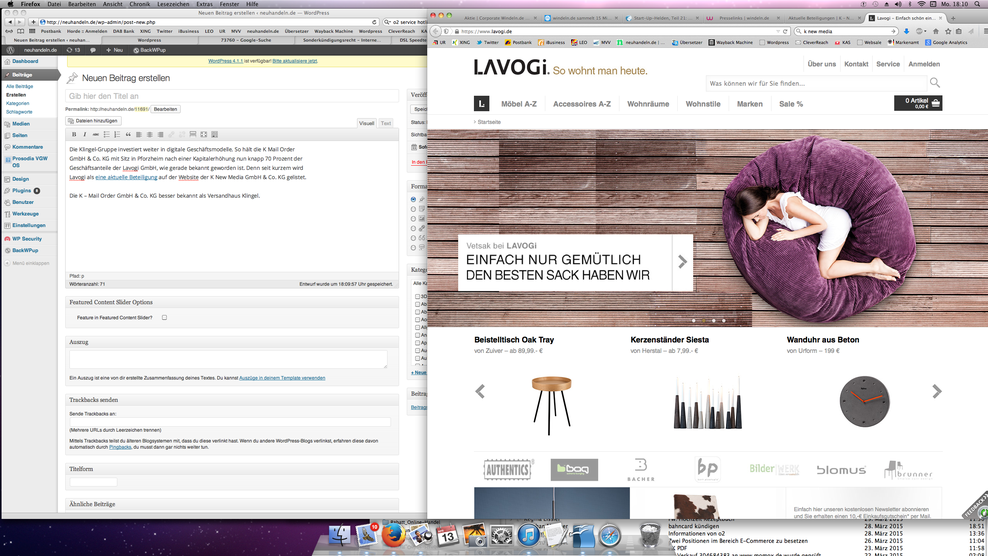The image size is (988, 556).
Task: Open Kategorien link under Beiträge
Action: pos(18,103)
